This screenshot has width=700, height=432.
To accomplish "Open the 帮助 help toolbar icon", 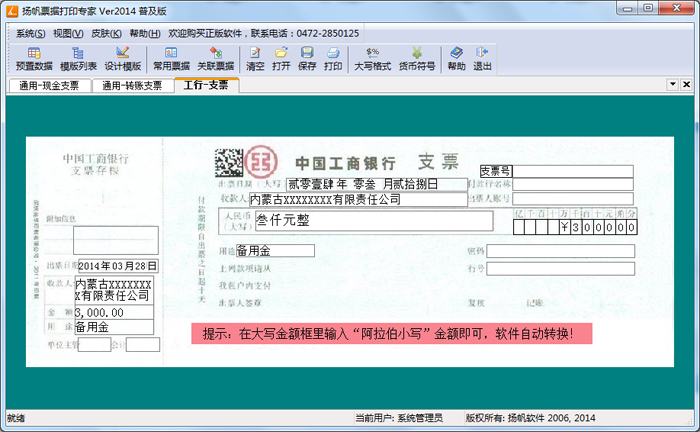I will coord(456,59).
